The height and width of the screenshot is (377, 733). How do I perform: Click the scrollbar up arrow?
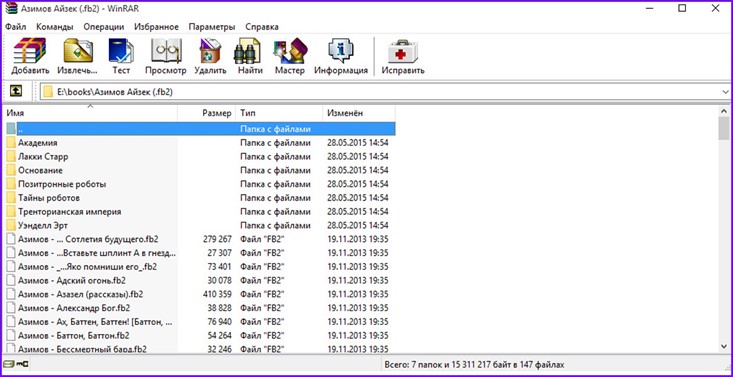724,111
